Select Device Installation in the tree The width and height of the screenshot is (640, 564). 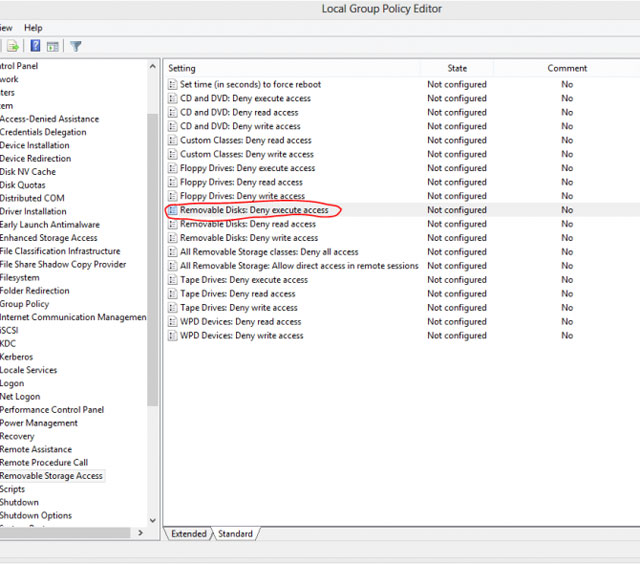tap(35, 145)
